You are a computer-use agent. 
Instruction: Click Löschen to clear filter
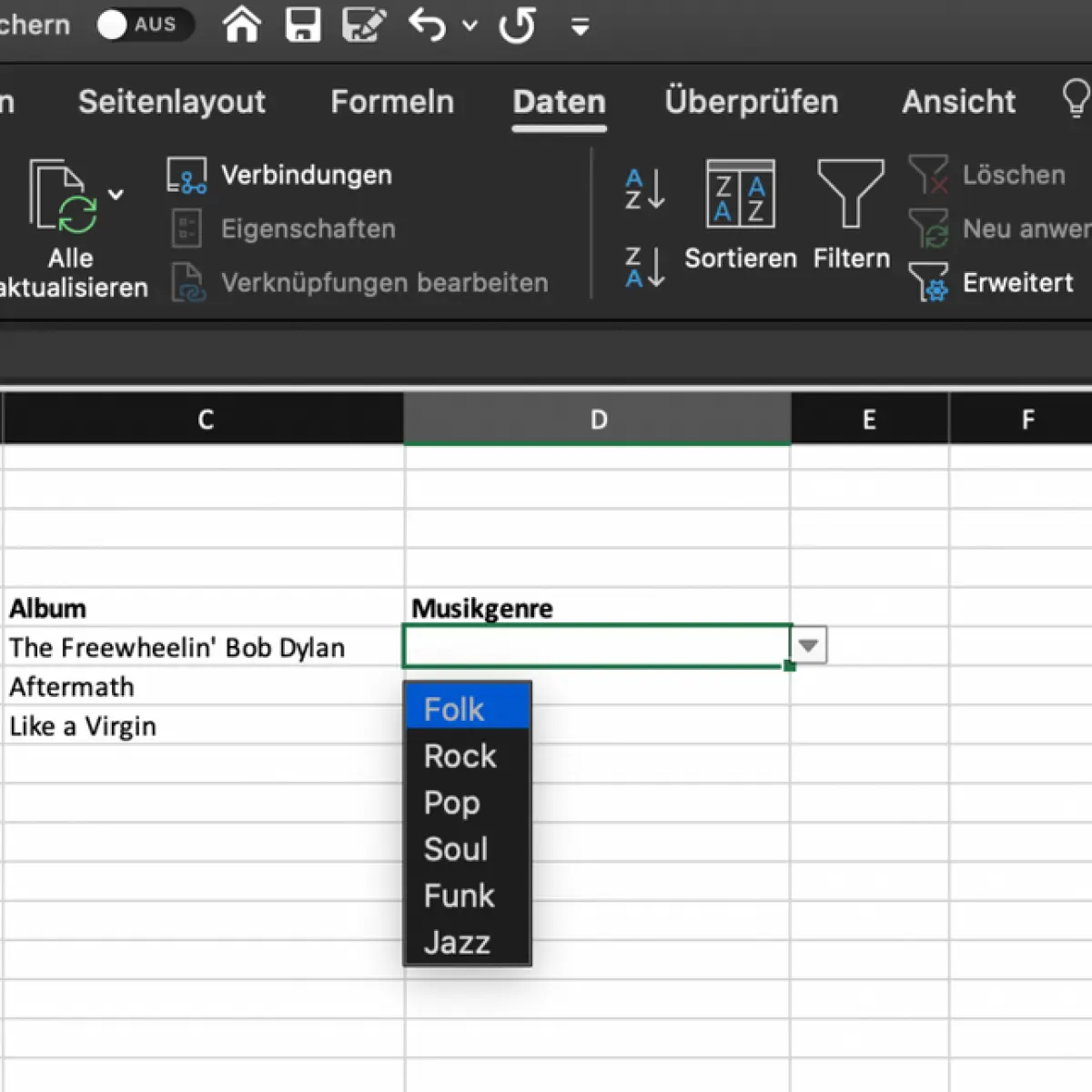[1014, 175]
